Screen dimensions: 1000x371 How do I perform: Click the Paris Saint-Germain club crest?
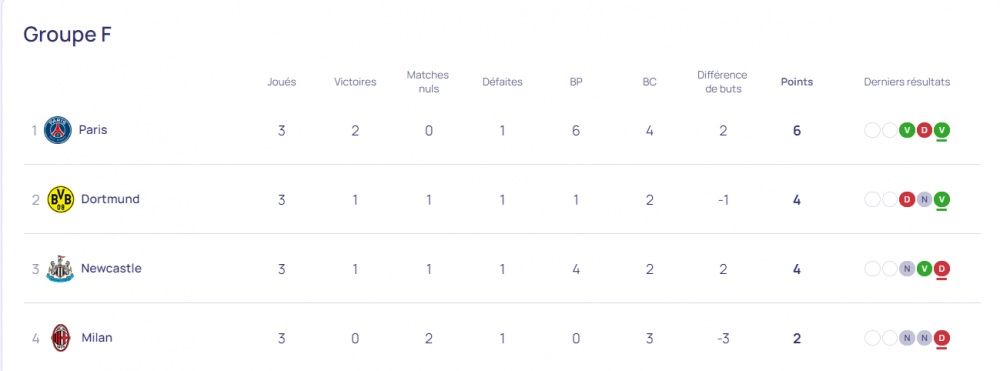58,130
